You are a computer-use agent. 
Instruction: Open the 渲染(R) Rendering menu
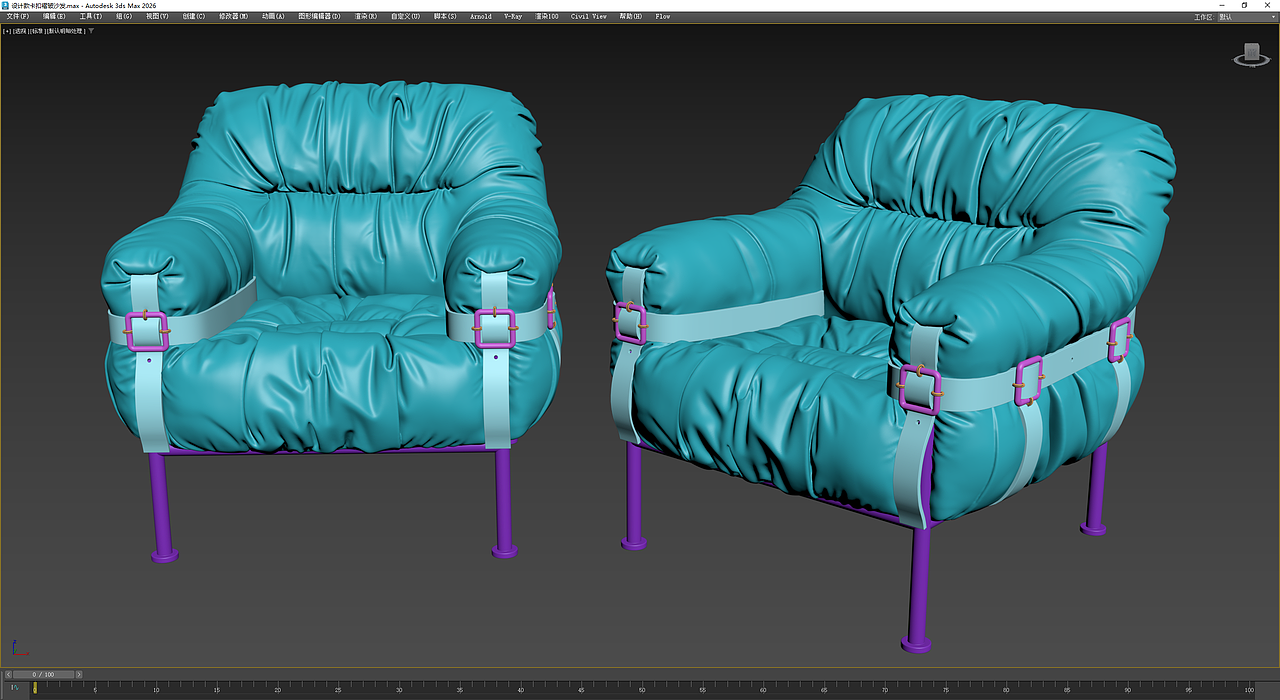click(x=366, y=17)
